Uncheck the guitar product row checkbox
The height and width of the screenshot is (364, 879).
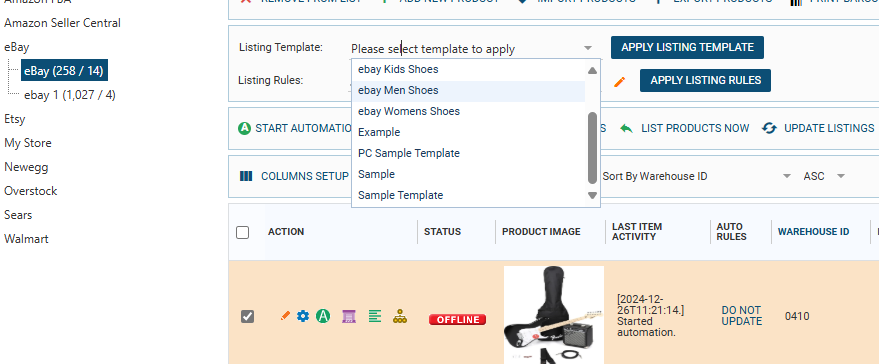tap(247, 317)
